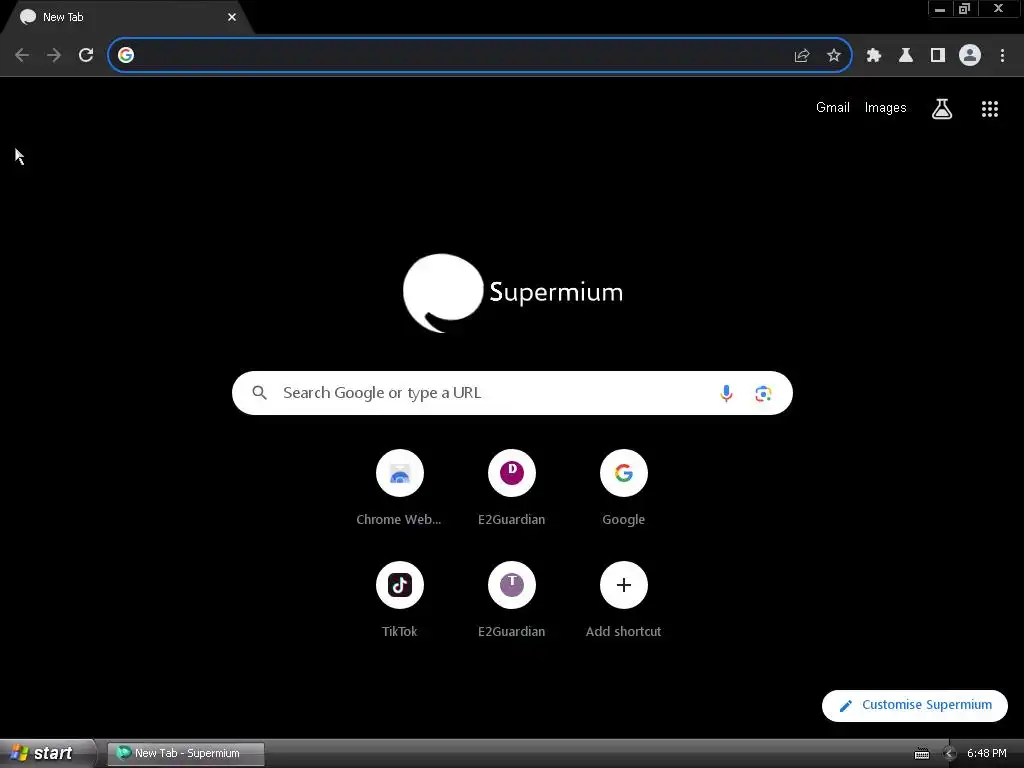Toggle the side panel button
The height and width of the screenshot is (768, 1024).
pyautogui.click(x=938, y=56)
